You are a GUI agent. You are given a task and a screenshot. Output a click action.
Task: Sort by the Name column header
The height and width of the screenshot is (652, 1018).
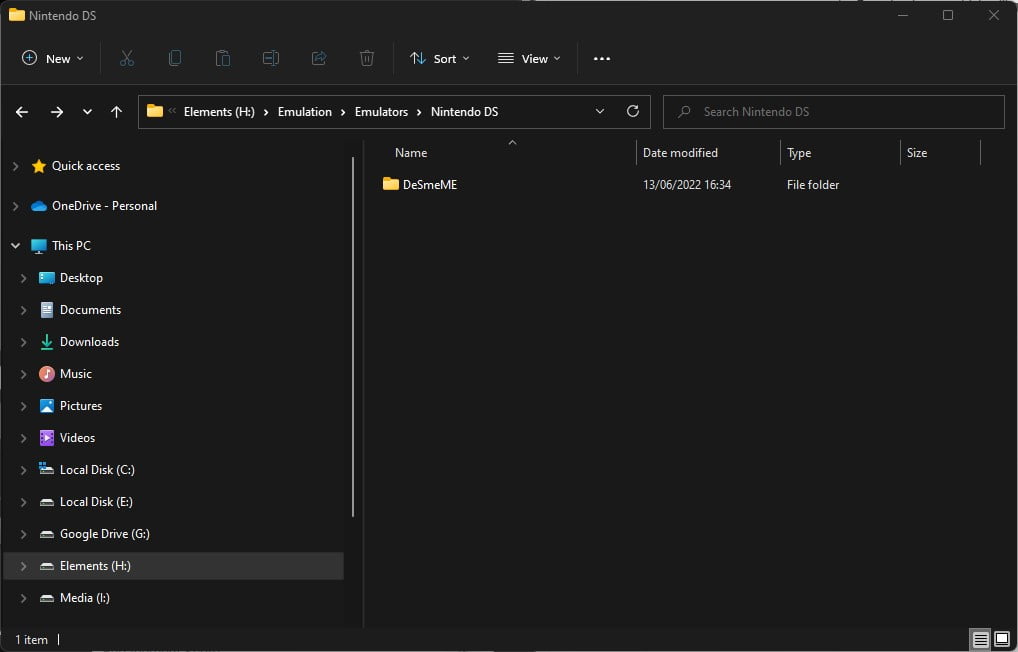pos(411,153)
